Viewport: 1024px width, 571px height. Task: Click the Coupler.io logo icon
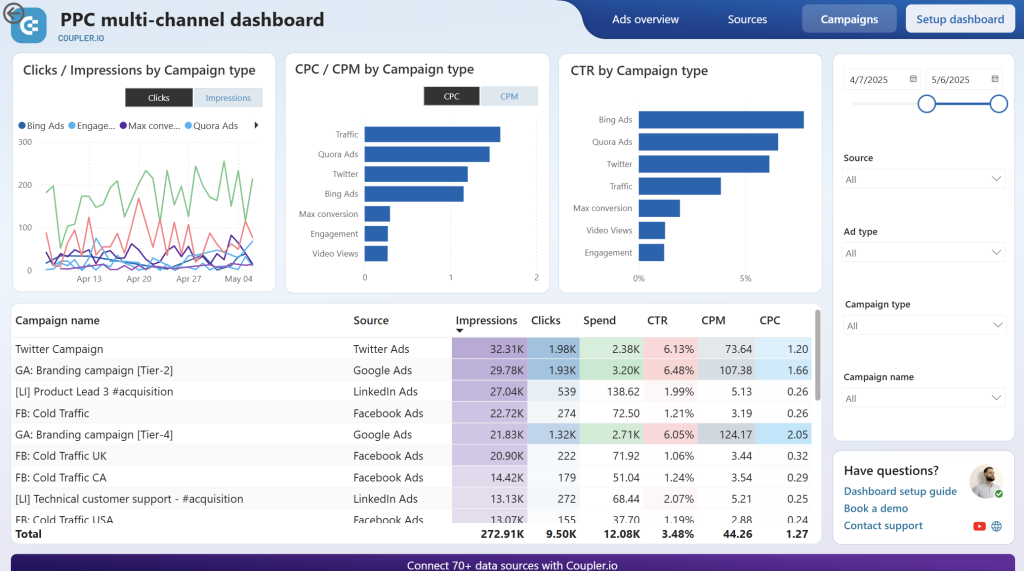30,26
